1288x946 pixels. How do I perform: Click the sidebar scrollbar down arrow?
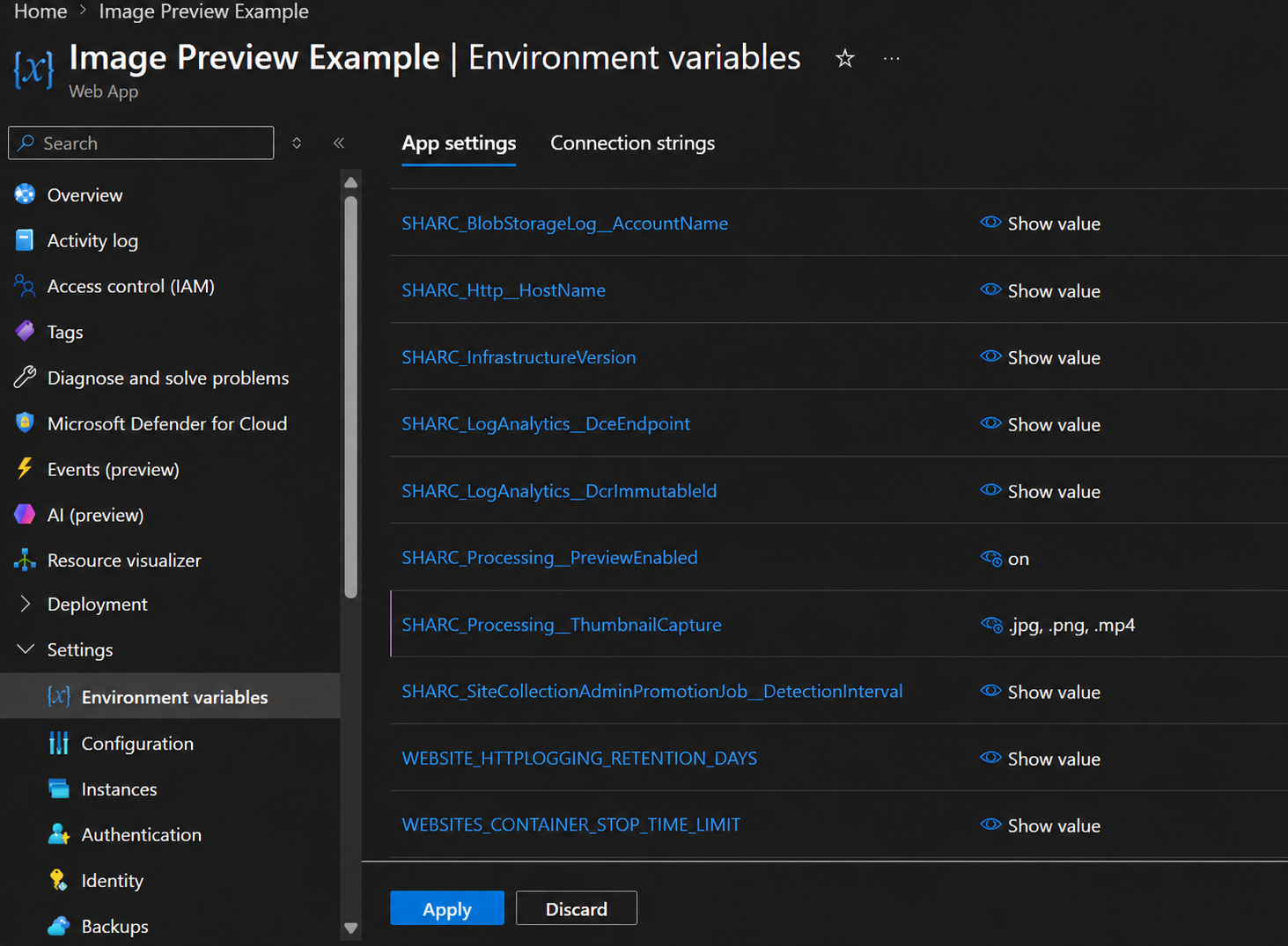(351, 928)
